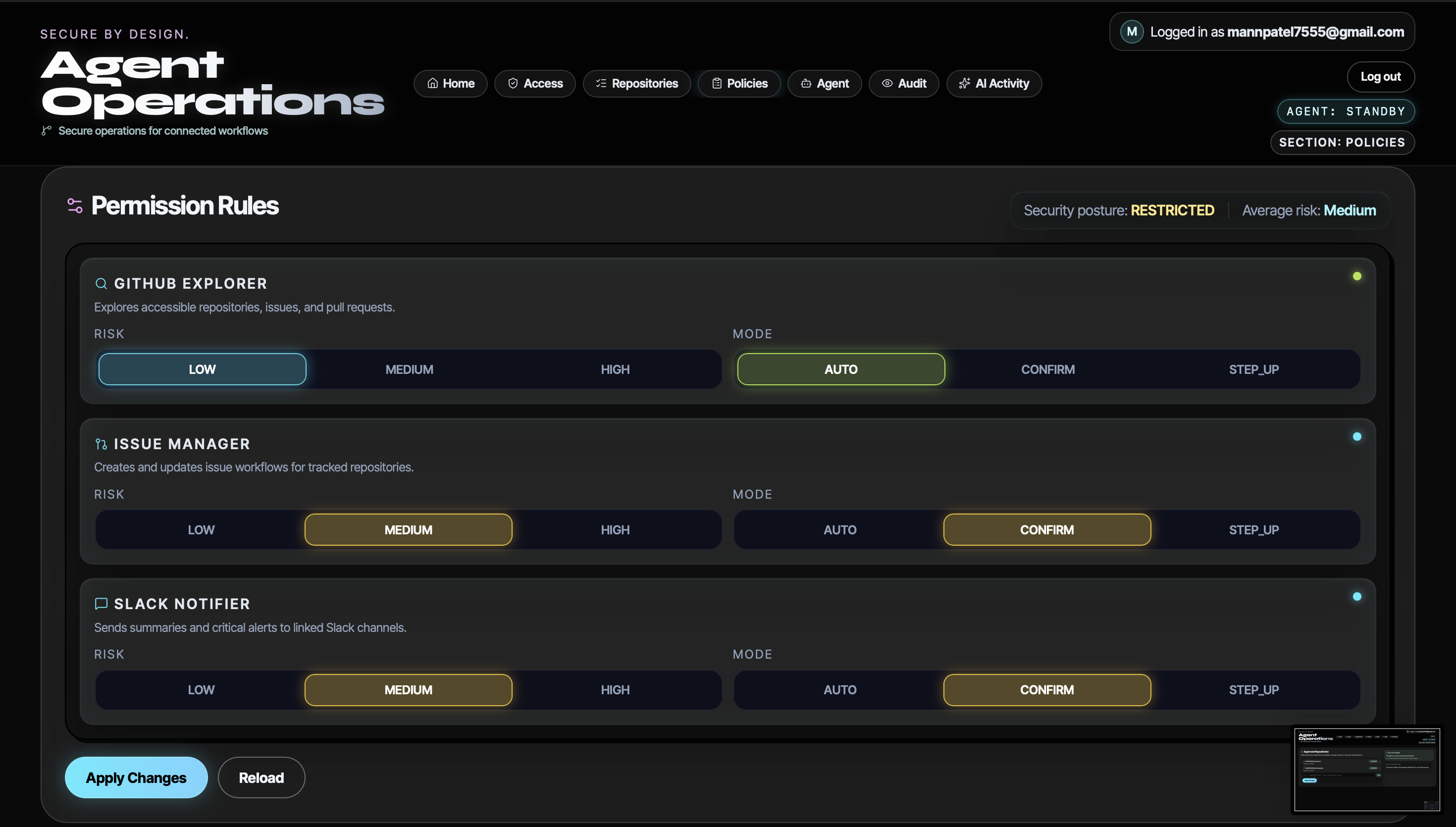The width and height of the screenshot is (1456, 827).
Task: Click the user avatar M icon
Action: [1131, 32]
